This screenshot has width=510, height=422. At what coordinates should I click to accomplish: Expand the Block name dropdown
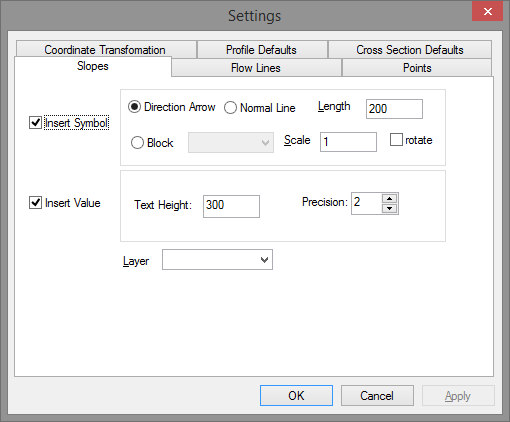(231, 143)
